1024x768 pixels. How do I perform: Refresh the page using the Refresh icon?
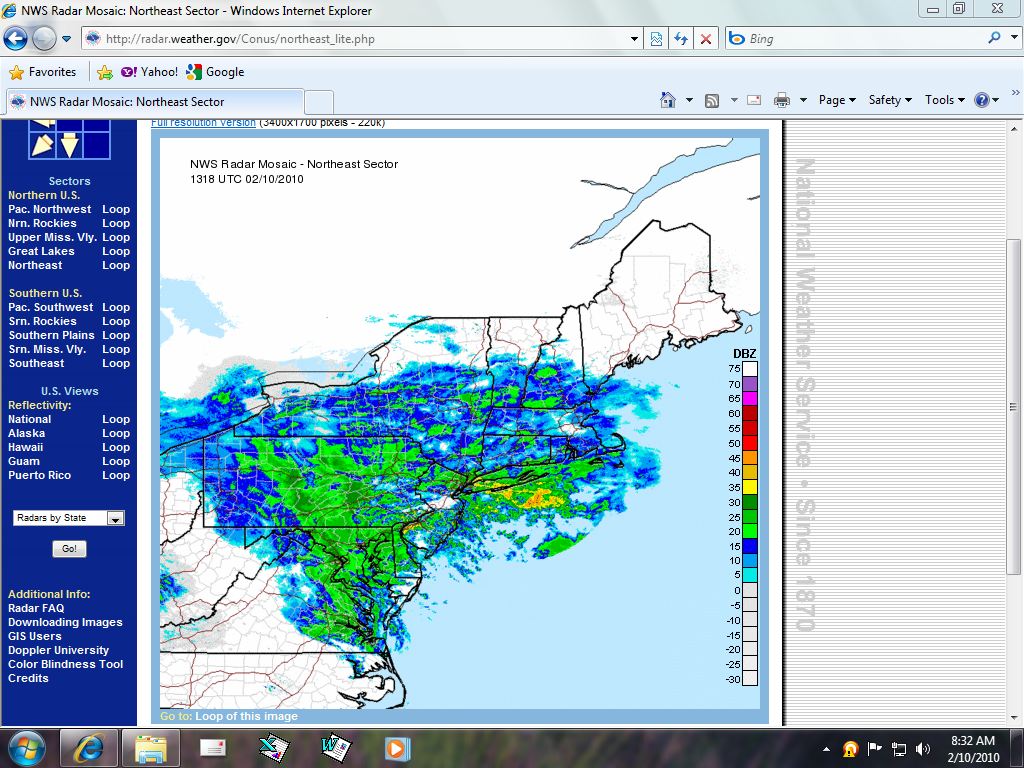[x=681, y=39]
